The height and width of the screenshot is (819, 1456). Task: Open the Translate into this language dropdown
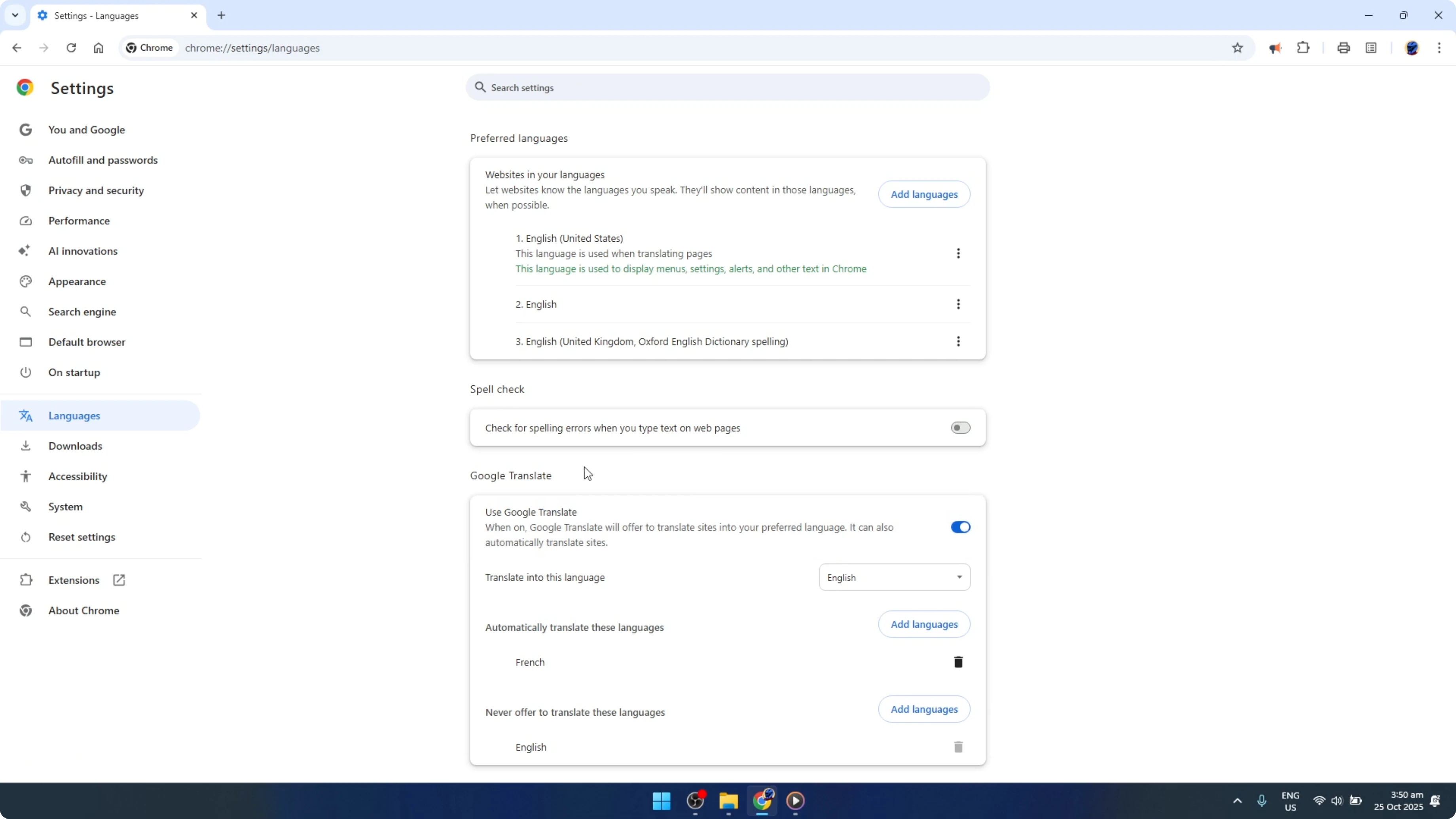tap(894, 576)
